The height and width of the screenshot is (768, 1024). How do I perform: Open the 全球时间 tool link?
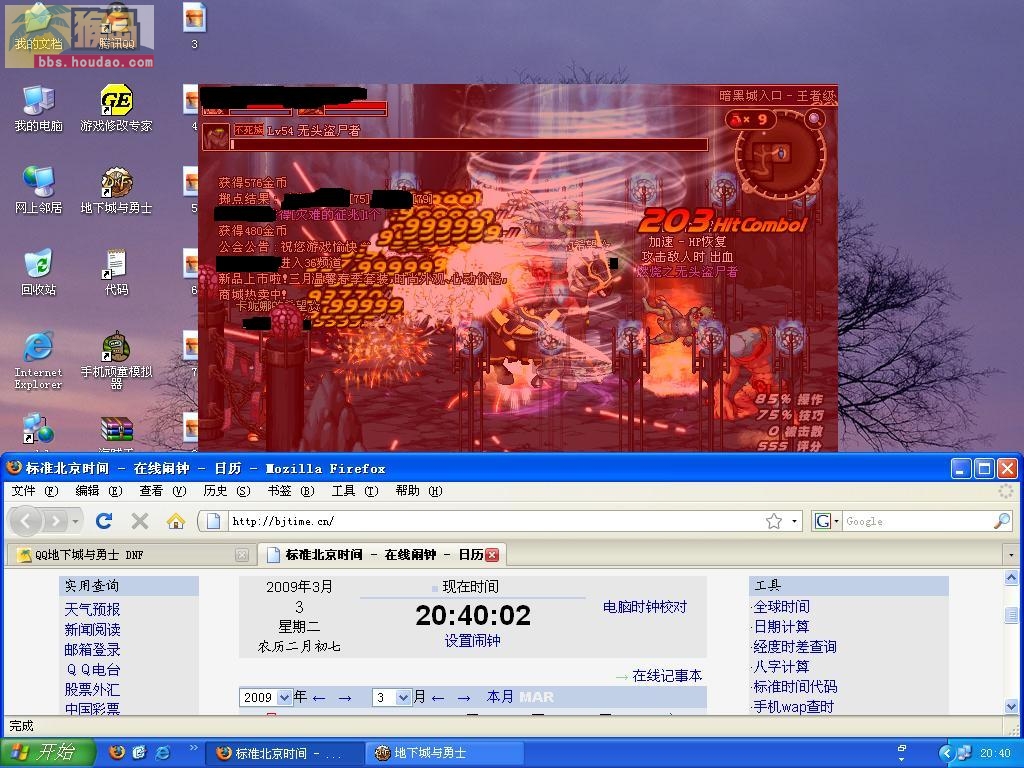point(781,607)
